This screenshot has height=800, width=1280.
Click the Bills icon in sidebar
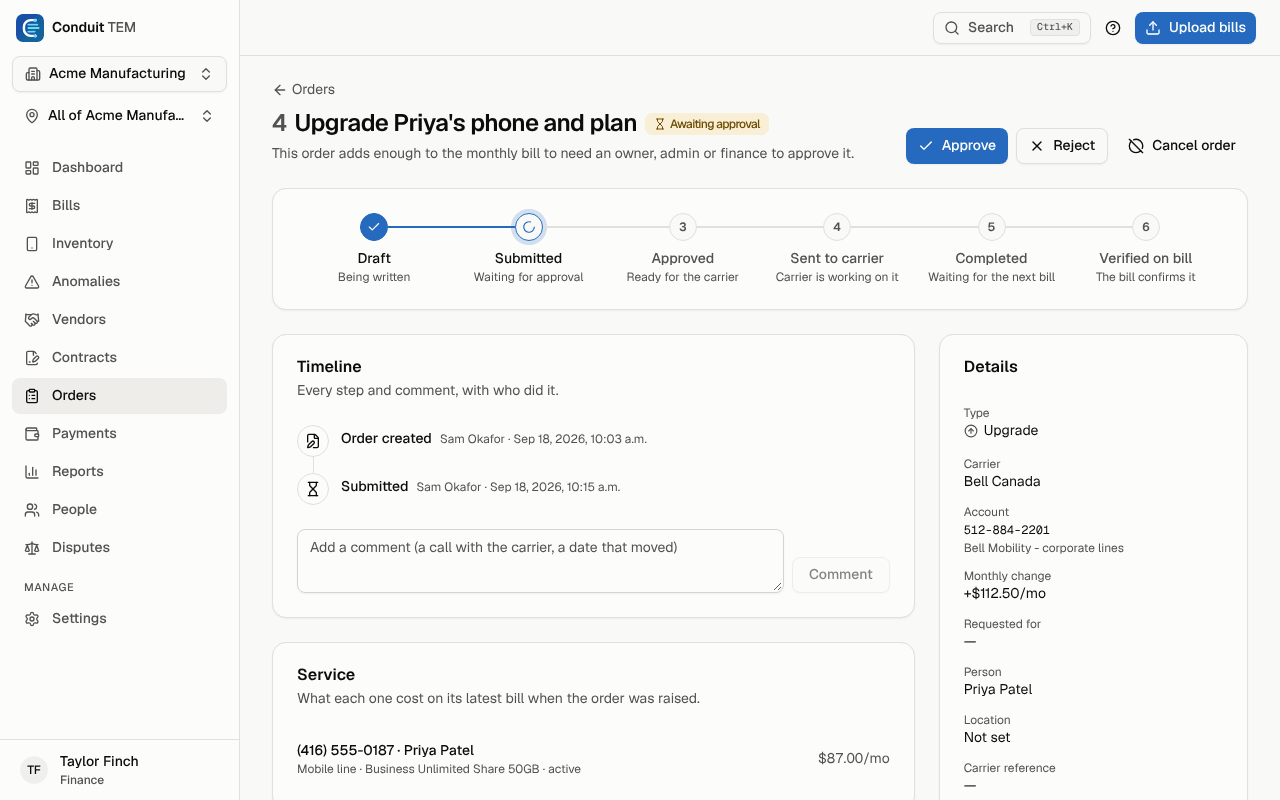[x=32, y=206]
